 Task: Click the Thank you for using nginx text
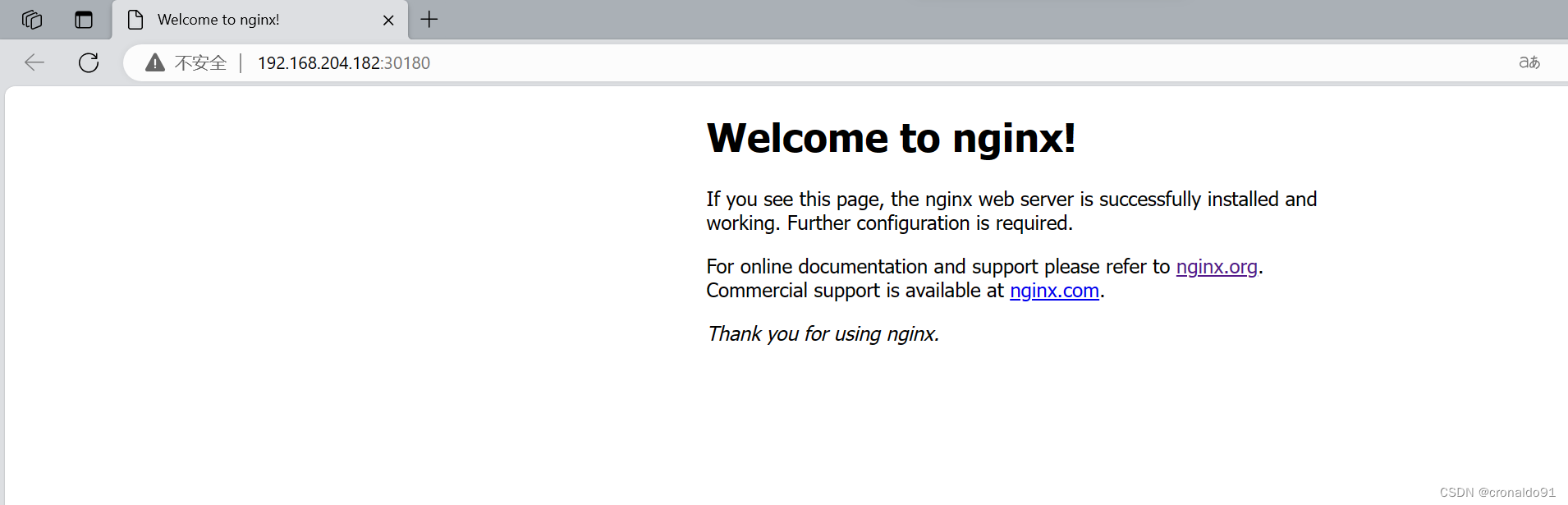(823, 334)
